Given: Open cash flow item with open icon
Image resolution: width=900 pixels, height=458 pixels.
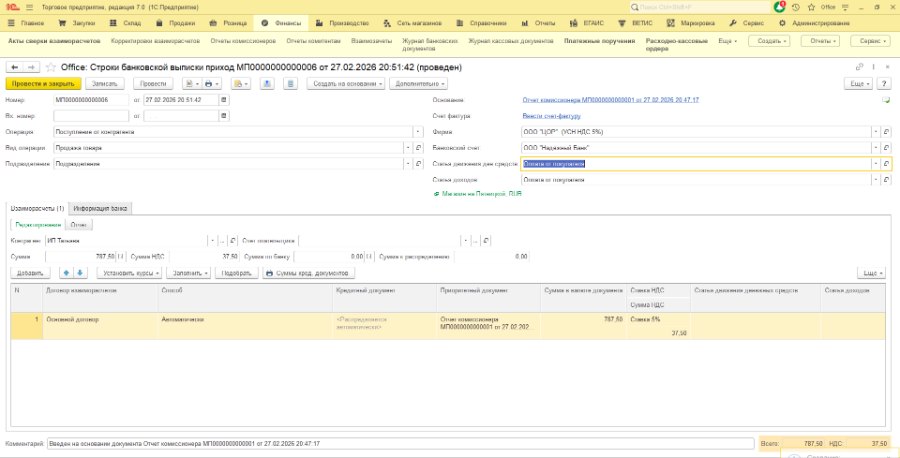Looking at the screenshot, I should 887,164.
